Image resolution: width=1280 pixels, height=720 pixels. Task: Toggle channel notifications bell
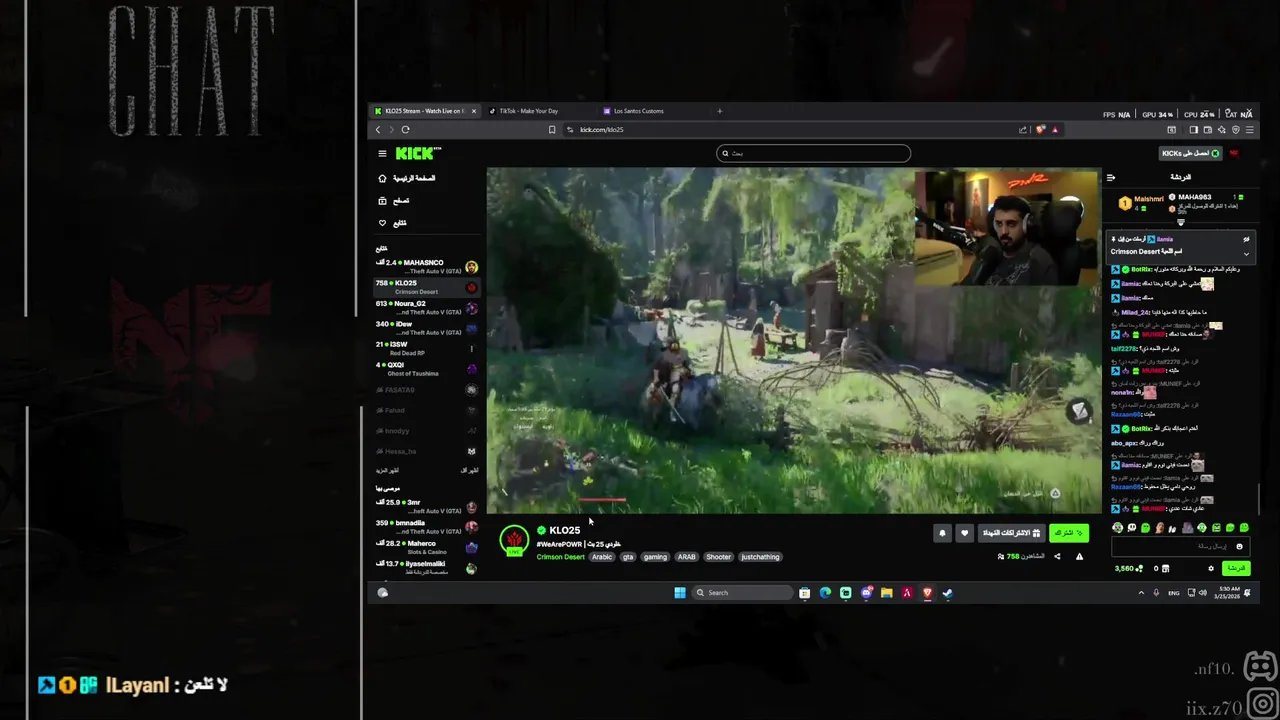coord(942,533)
